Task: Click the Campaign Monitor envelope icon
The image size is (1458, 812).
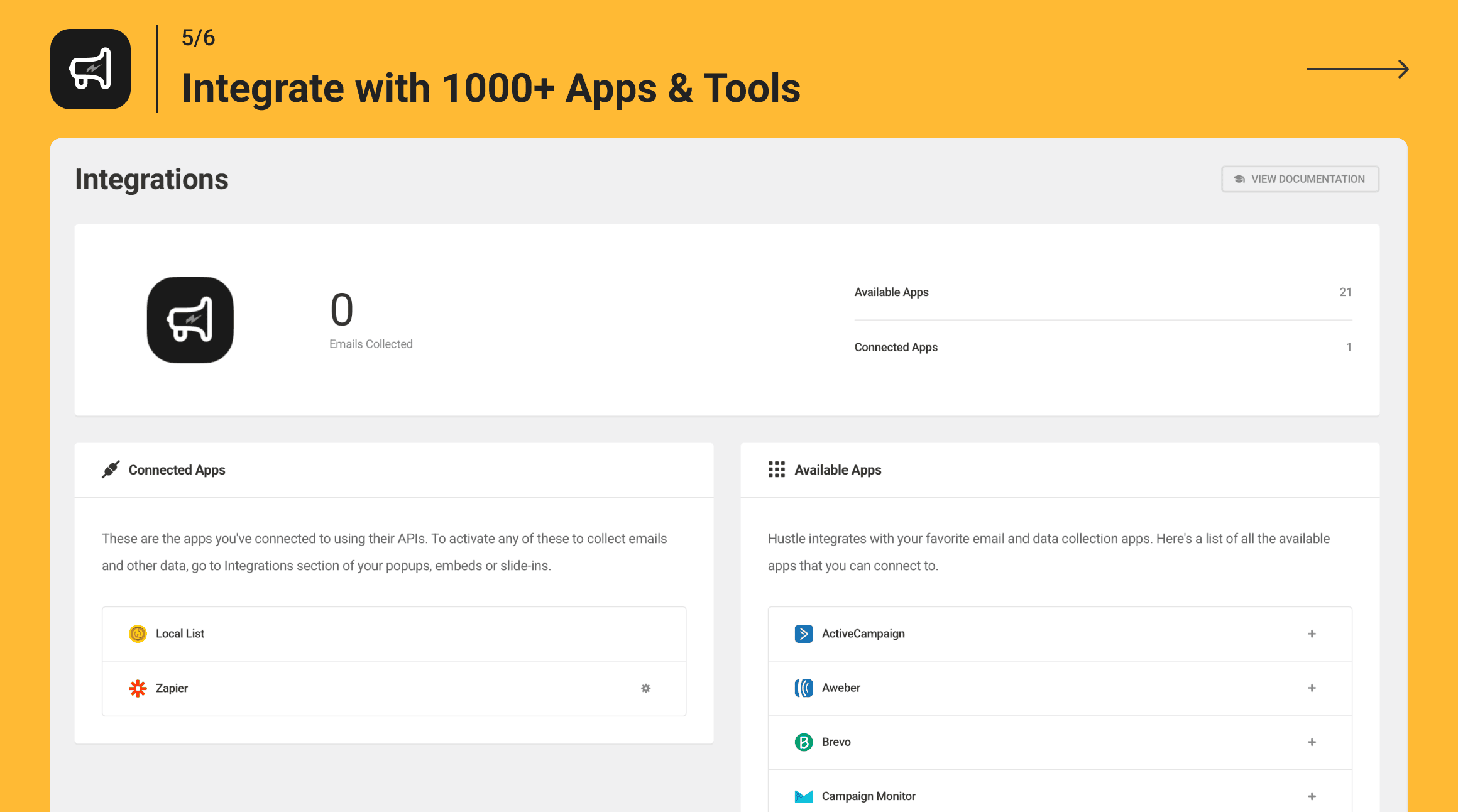Action: (804, 796)
